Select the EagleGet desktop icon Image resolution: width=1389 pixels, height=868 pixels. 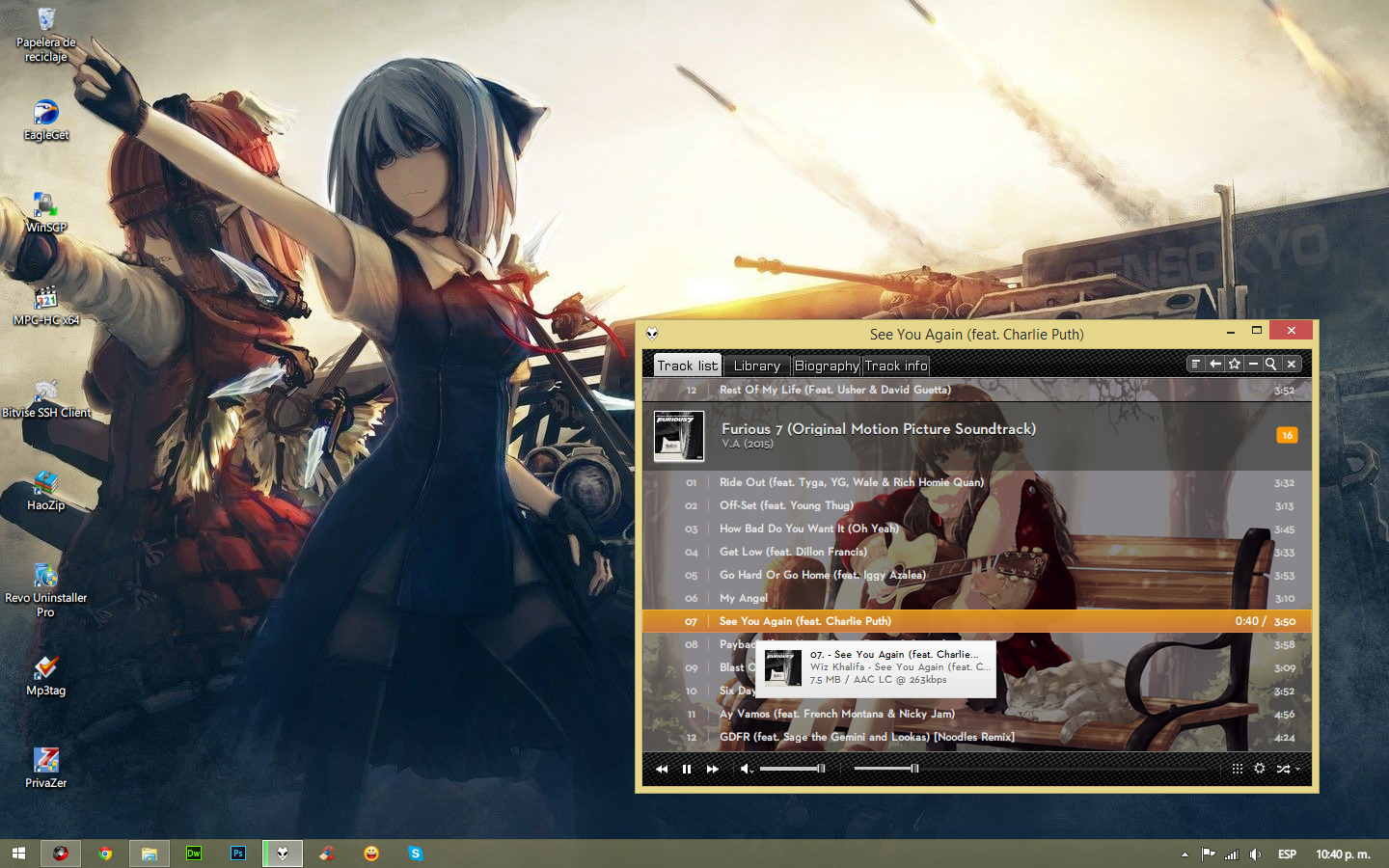(x=45, y=121)
